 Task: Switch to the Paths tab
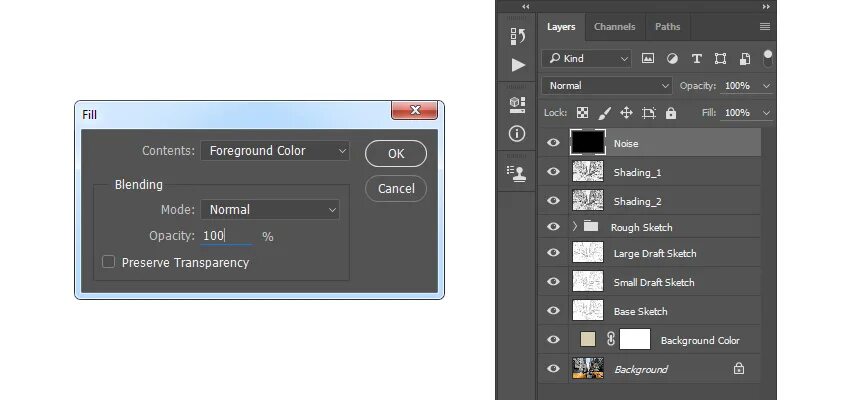click(x=667, y=27)
